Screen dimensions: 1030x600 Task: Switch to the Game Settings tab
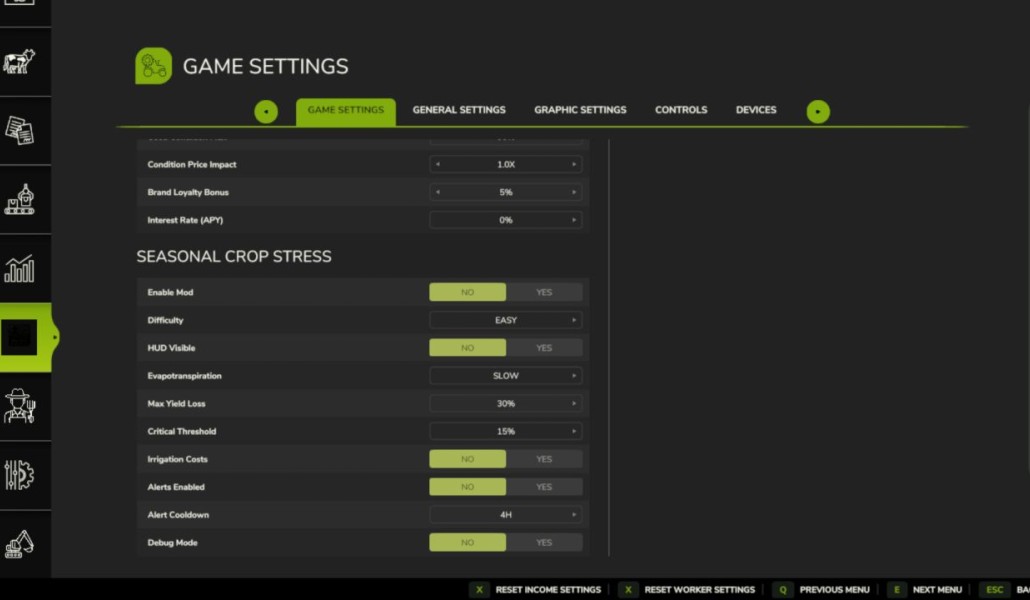click(x=346, y=110)
